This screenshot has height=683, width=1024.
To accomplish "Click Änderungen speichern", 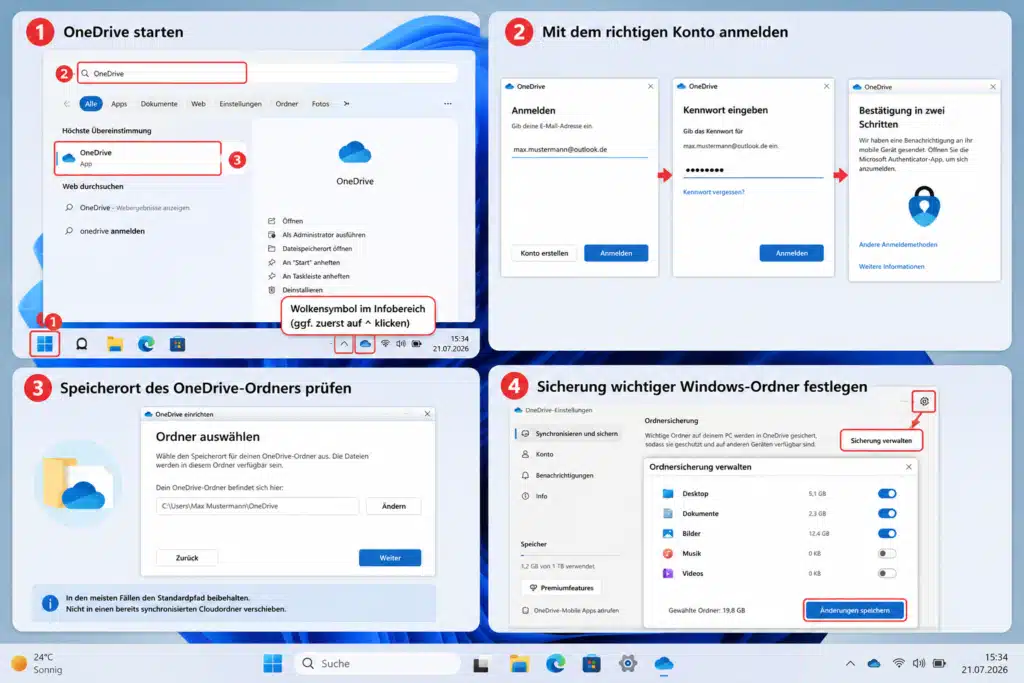I will (855, 611).
